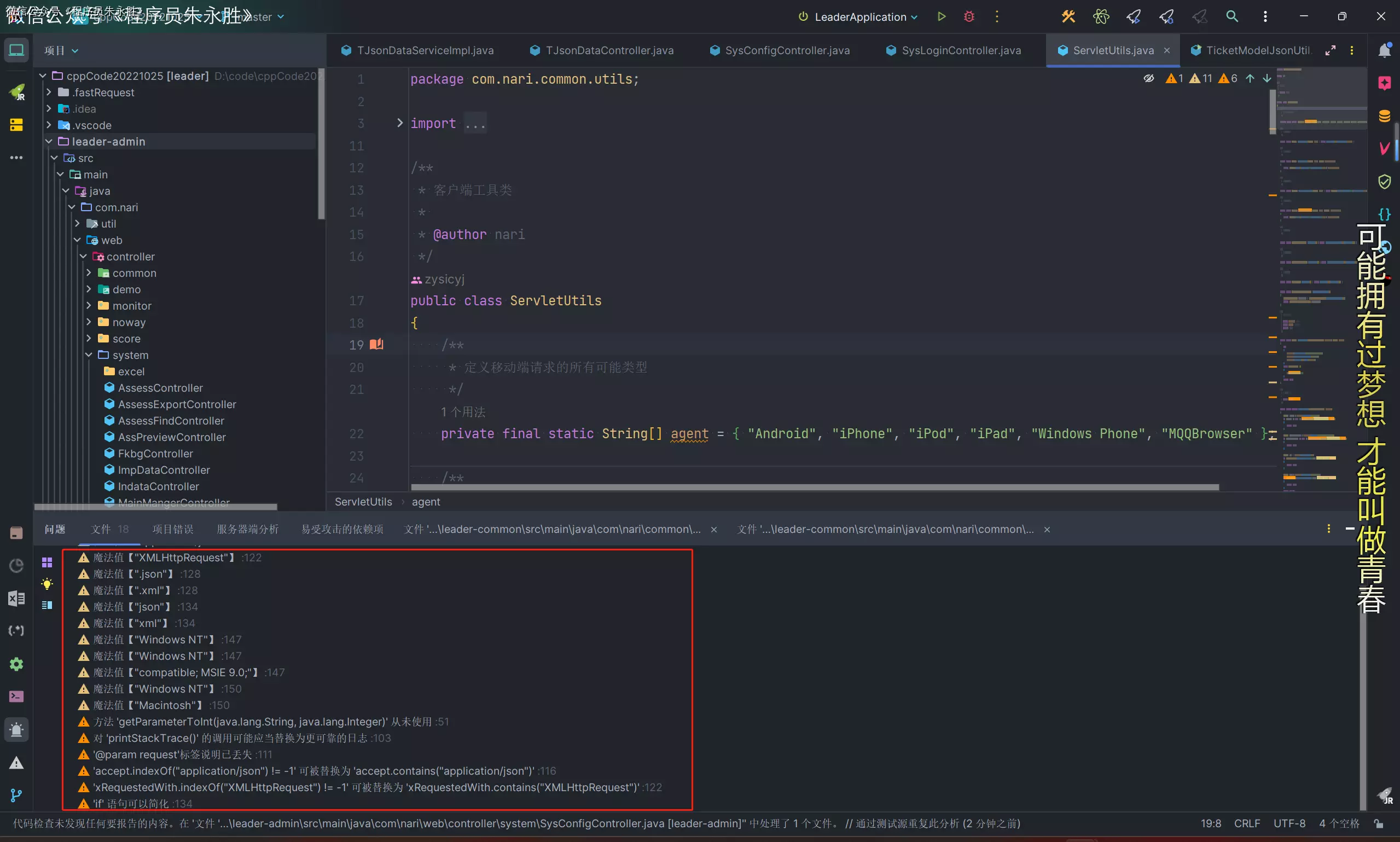Click the CRLF line separator in status bar

point(1246,823)
